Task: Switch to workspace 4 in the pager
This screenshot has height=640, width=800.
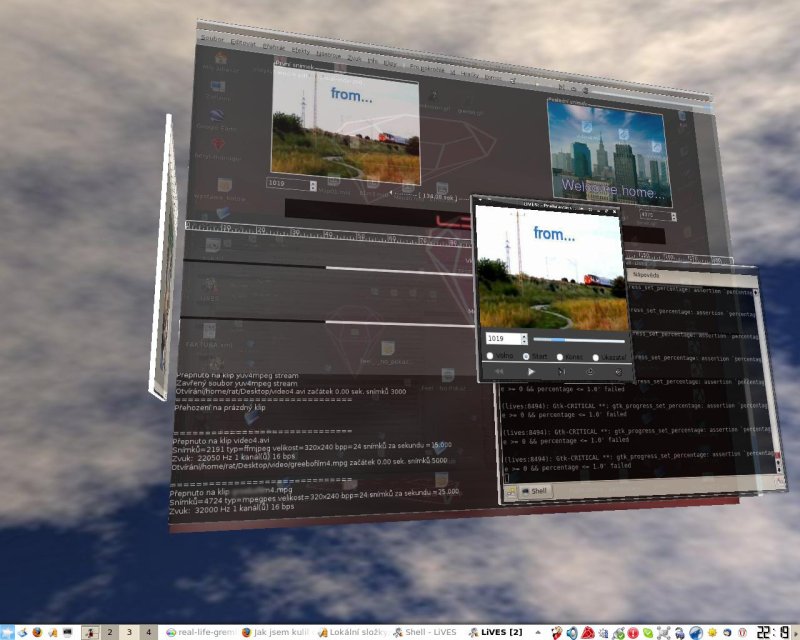Action: tap(148, 632)
